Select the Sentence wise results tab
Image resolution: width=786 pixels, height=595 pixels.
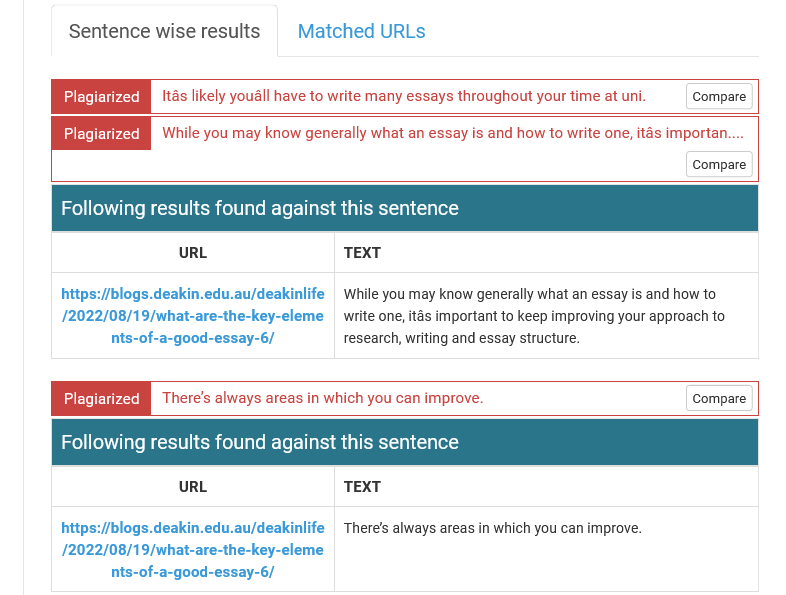click(164, 31)
